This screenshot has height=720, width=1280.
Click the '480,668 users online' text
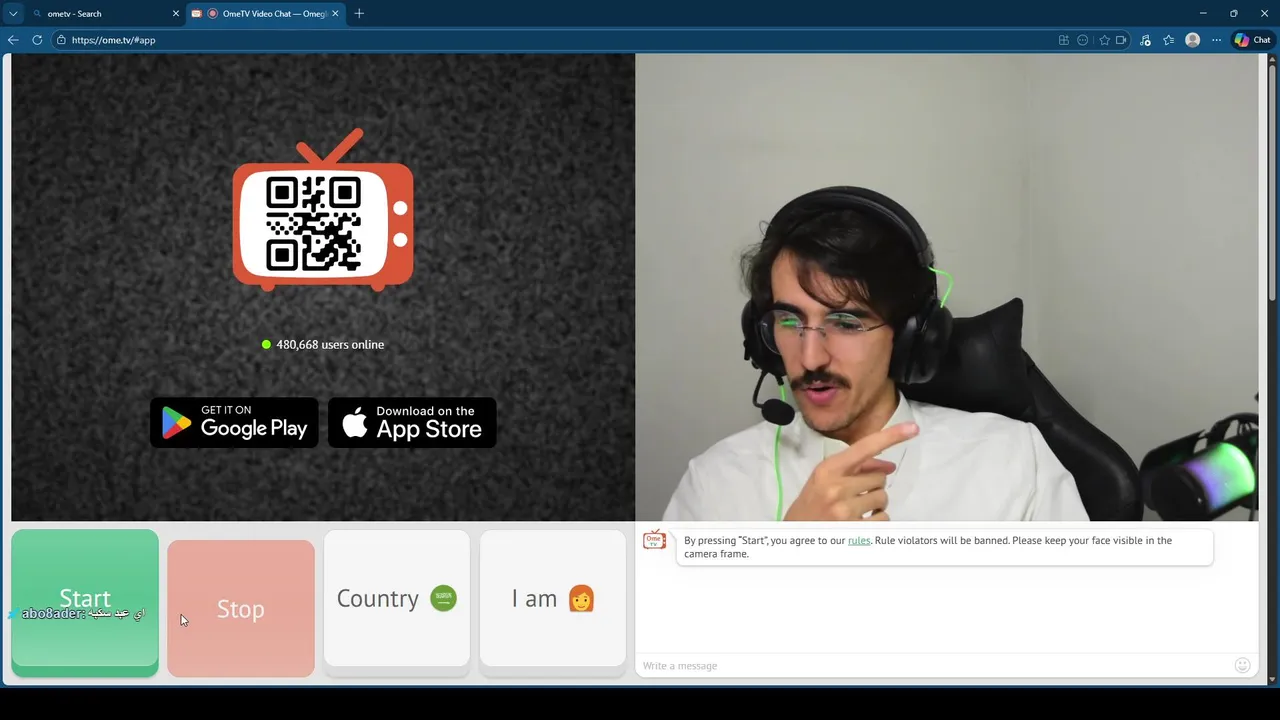tap(330, 344)
